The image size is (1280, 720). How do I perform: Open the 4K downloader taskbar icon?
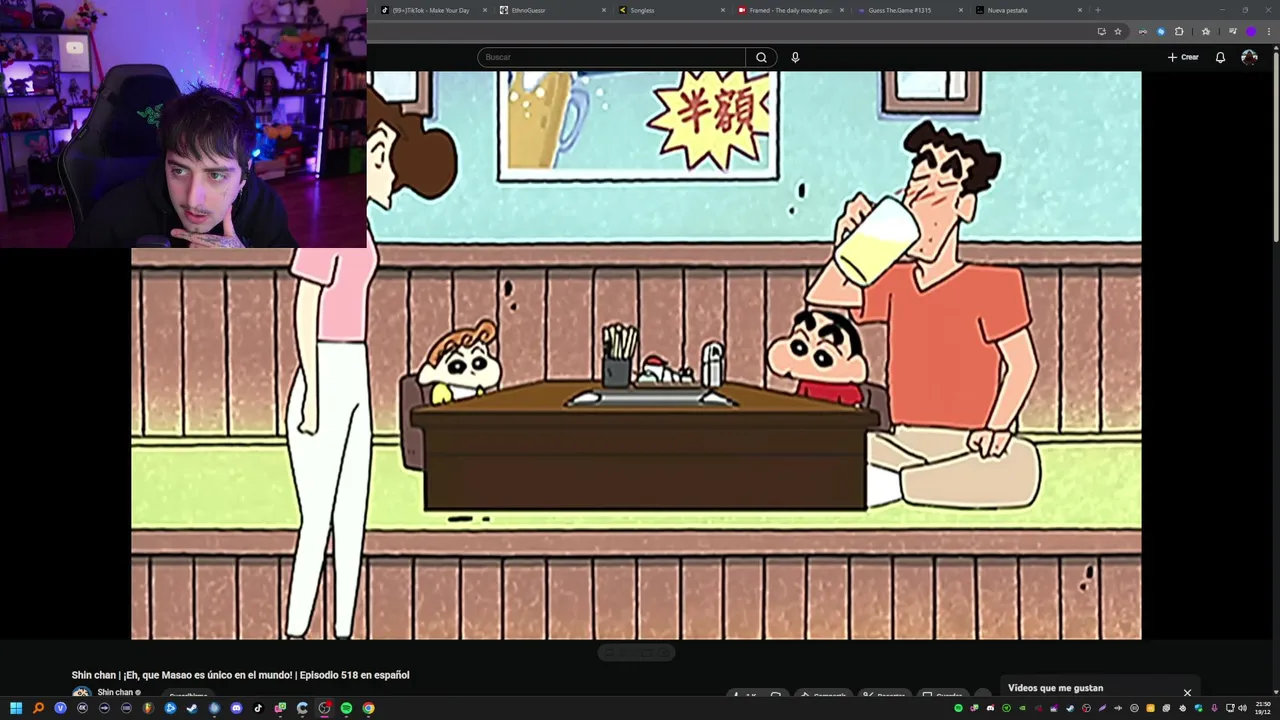pyautogui.click(x=82, y=708)
